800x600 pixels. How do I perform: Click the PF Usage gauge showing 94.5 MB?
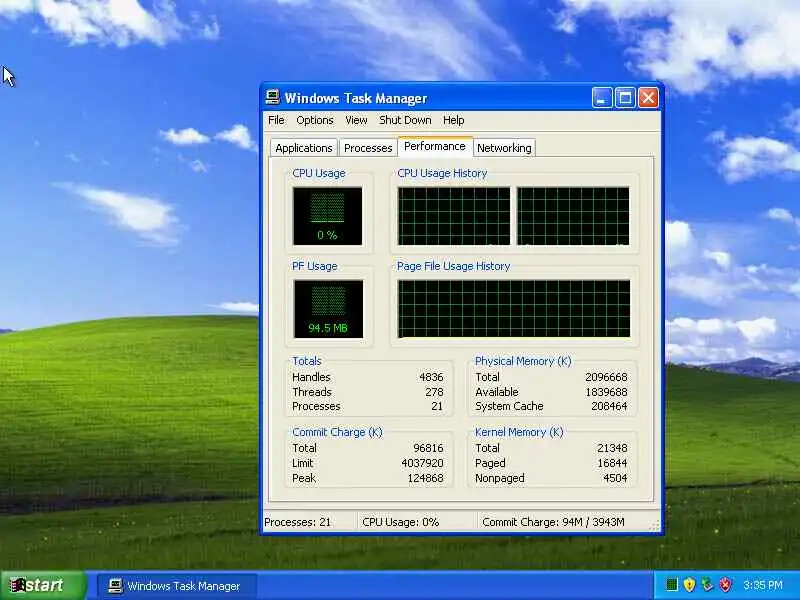328,309
